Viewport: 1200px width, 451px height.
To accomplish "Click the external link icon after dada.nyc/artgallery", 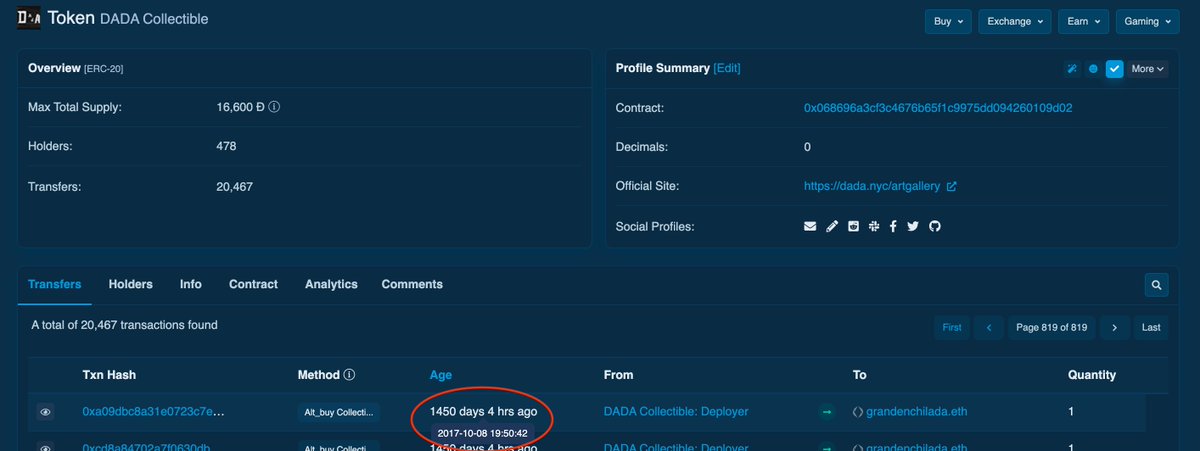I will 951,187.
